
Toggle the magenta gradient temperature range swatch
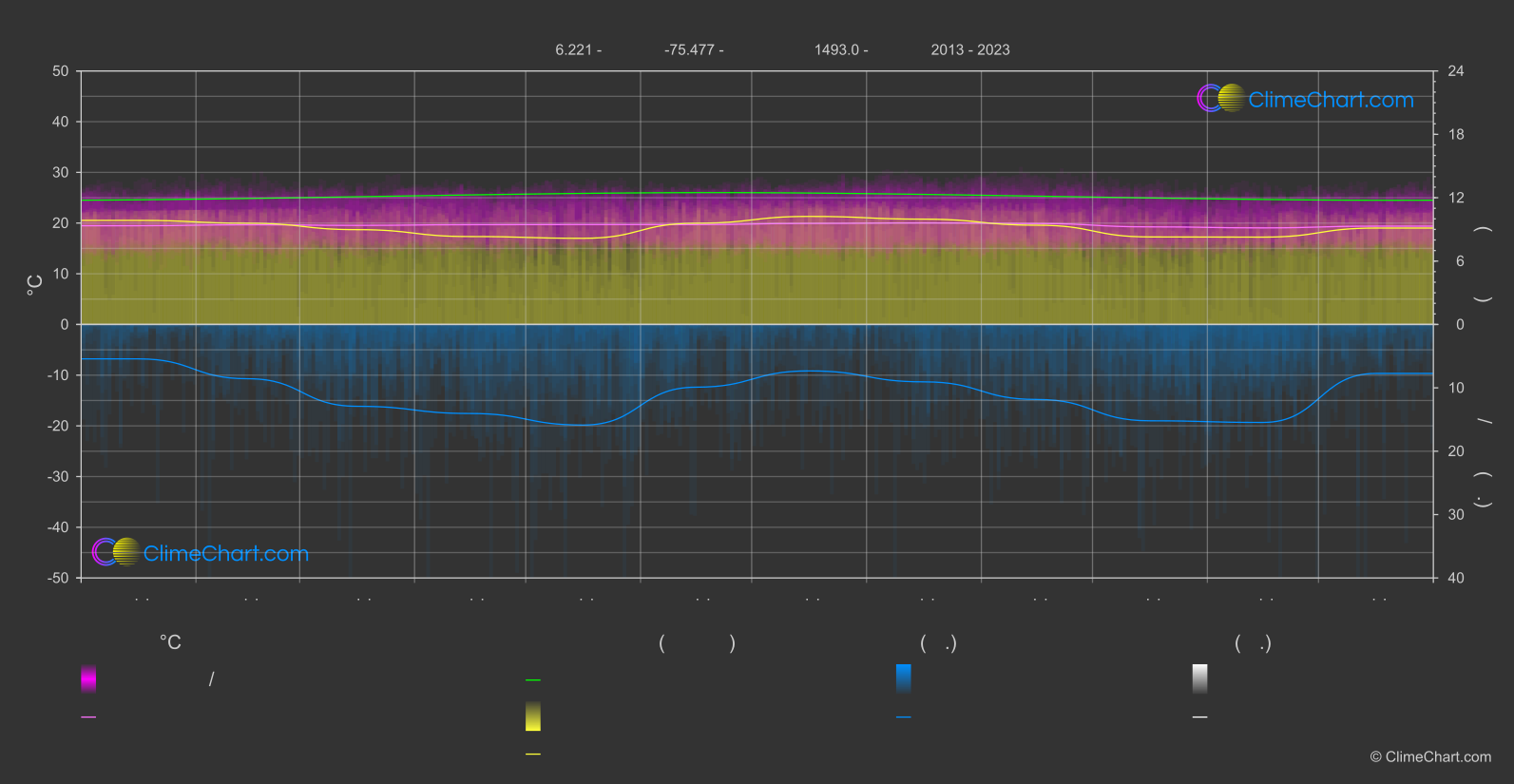coord(88,679)
